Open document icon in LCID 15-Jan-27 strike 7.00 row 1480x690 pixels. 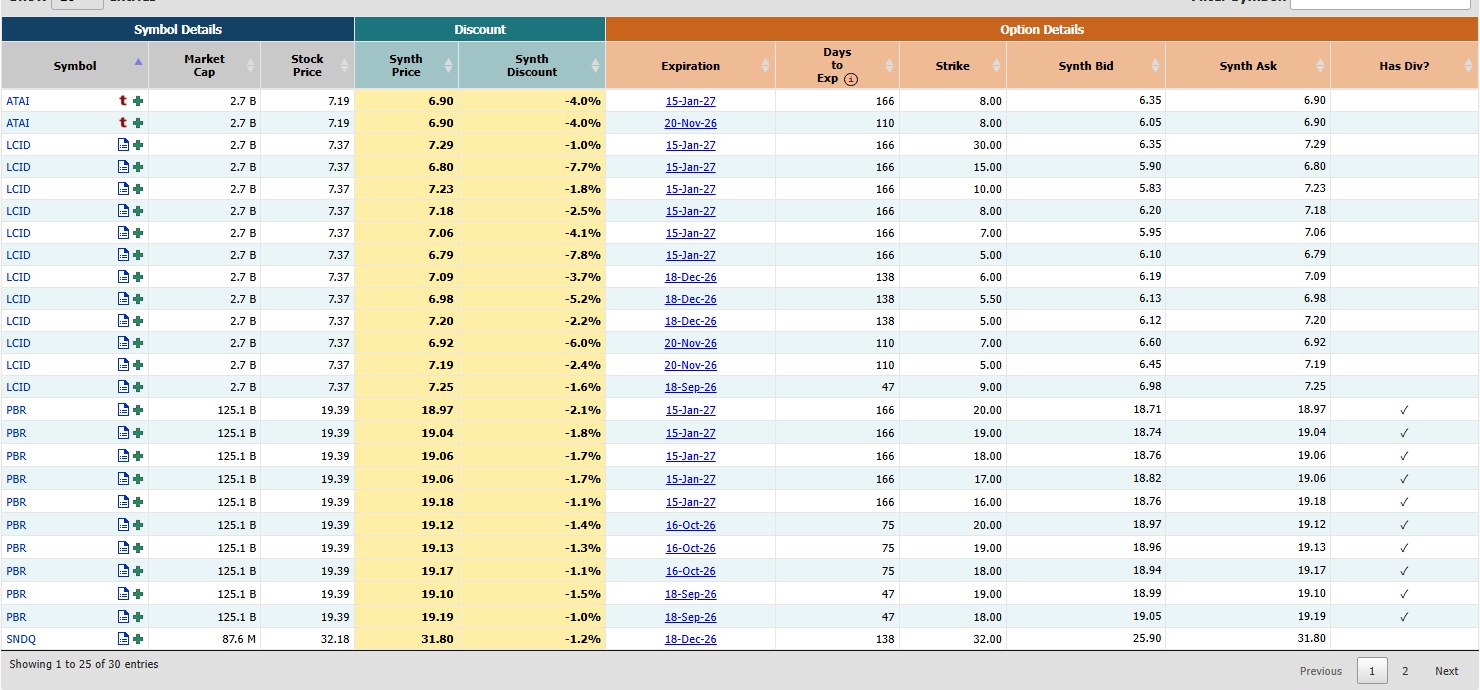click(123, 233)
